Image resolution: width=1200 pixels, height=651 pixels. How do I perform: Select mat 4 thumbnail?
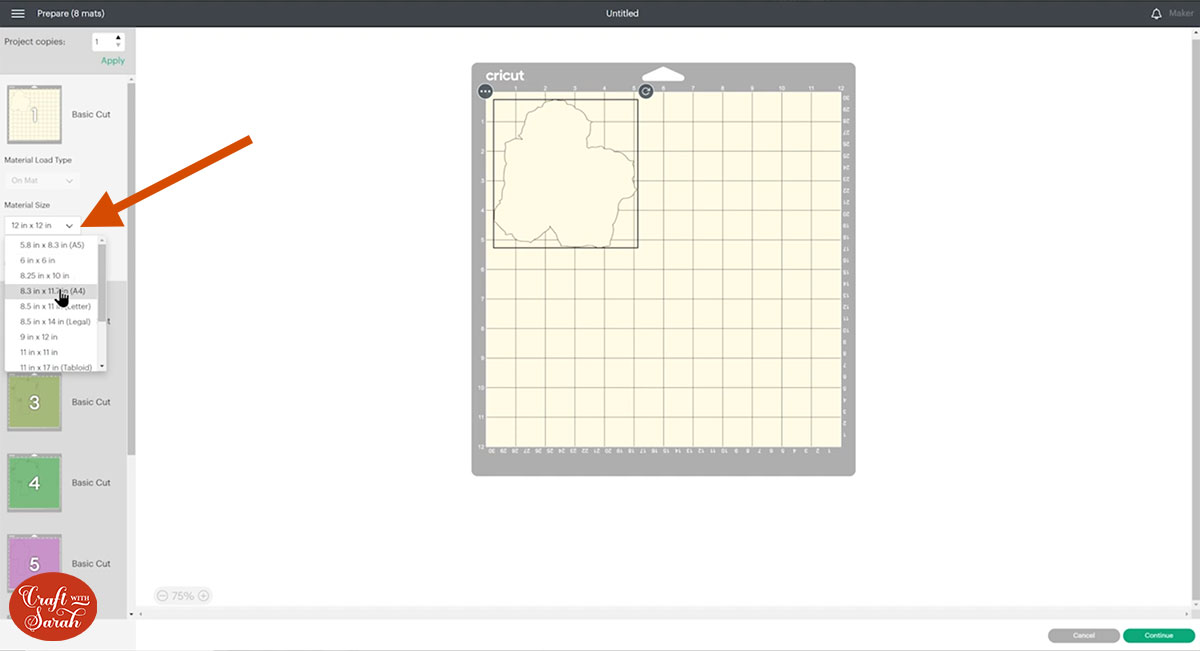[x=34, y=482]
